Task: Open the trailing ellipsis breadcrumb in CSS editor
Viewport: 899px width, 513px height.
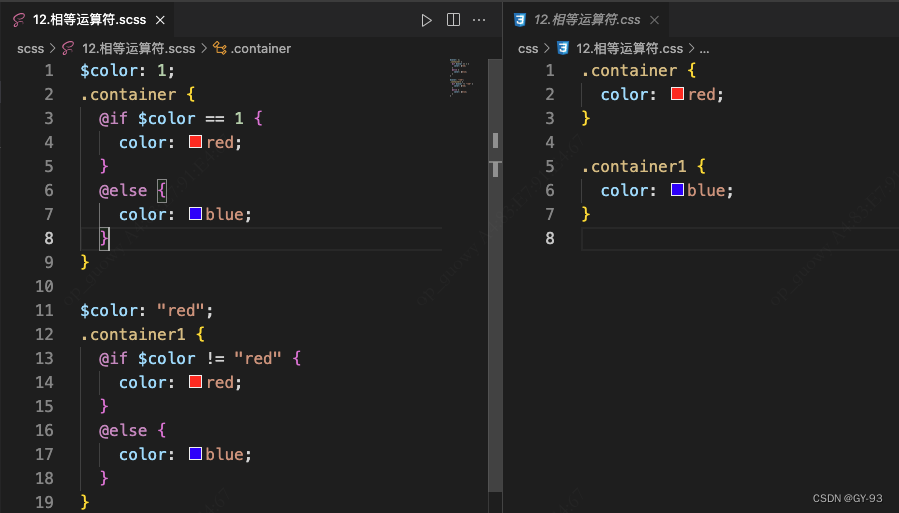Action: click(704, 50)
